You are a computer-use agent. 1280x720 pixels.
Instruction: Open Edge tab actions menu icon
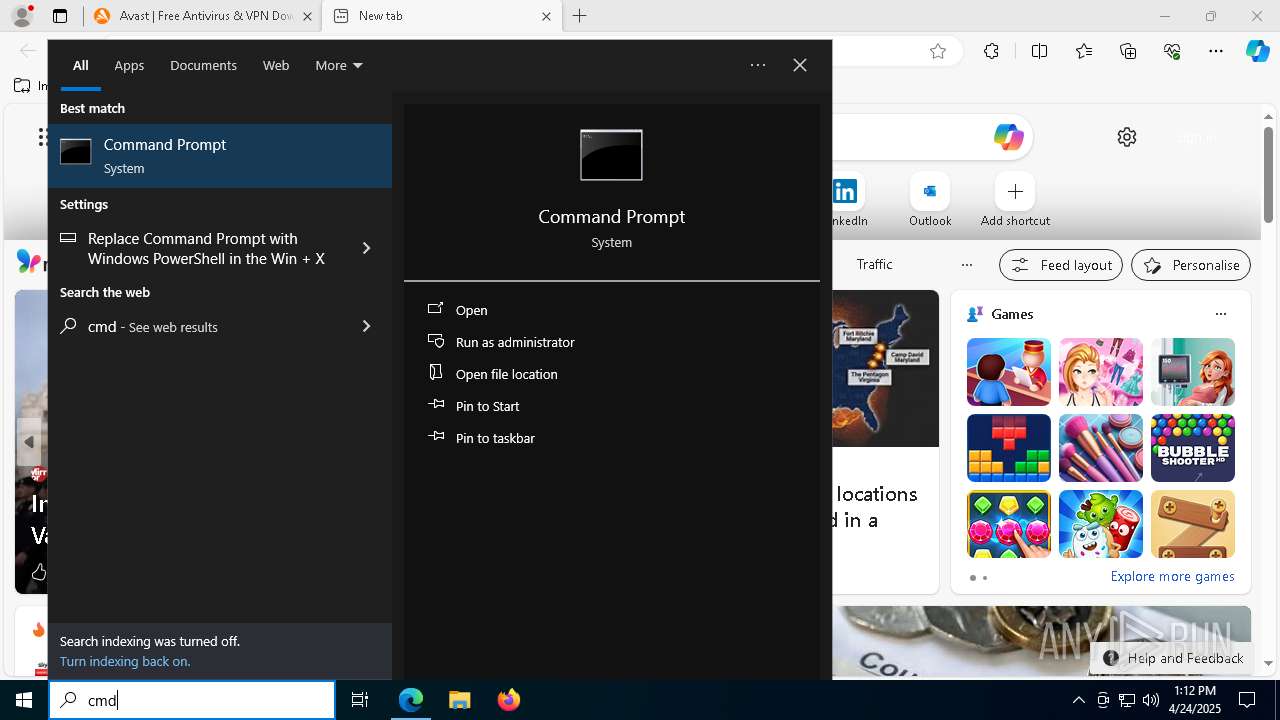pos(60,16)
